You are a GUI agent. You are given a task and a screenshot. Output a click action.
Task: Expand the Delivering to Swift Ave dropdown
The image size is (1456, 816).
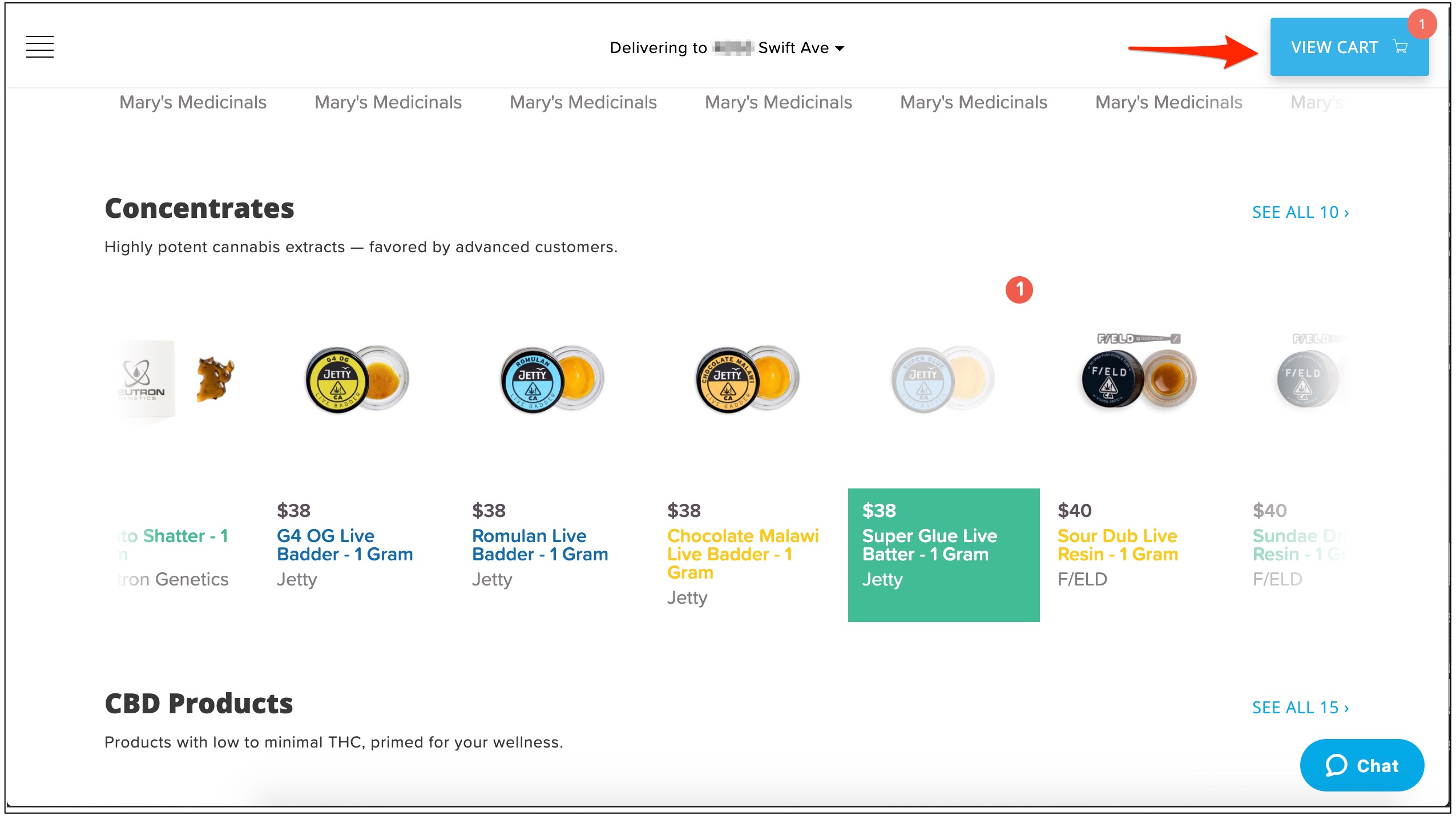727,48
